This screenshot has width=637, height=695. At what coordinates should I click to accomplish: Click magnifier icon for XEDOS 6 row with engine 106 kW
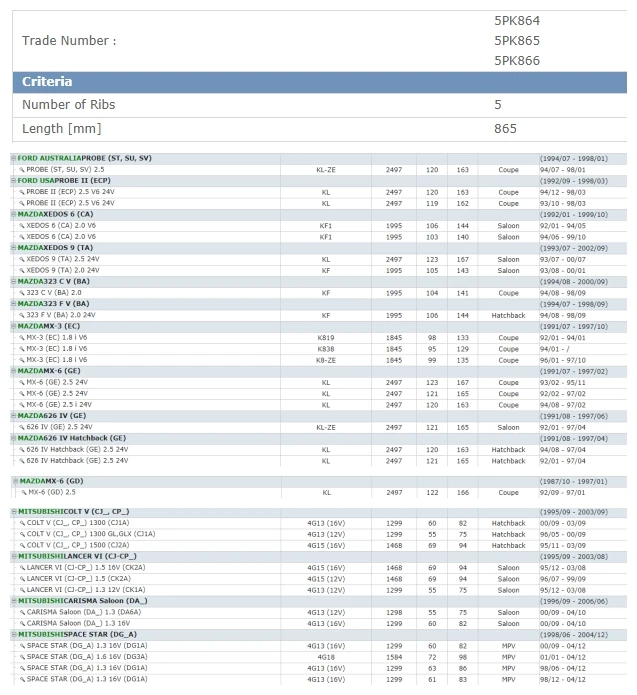pos(22,226)
